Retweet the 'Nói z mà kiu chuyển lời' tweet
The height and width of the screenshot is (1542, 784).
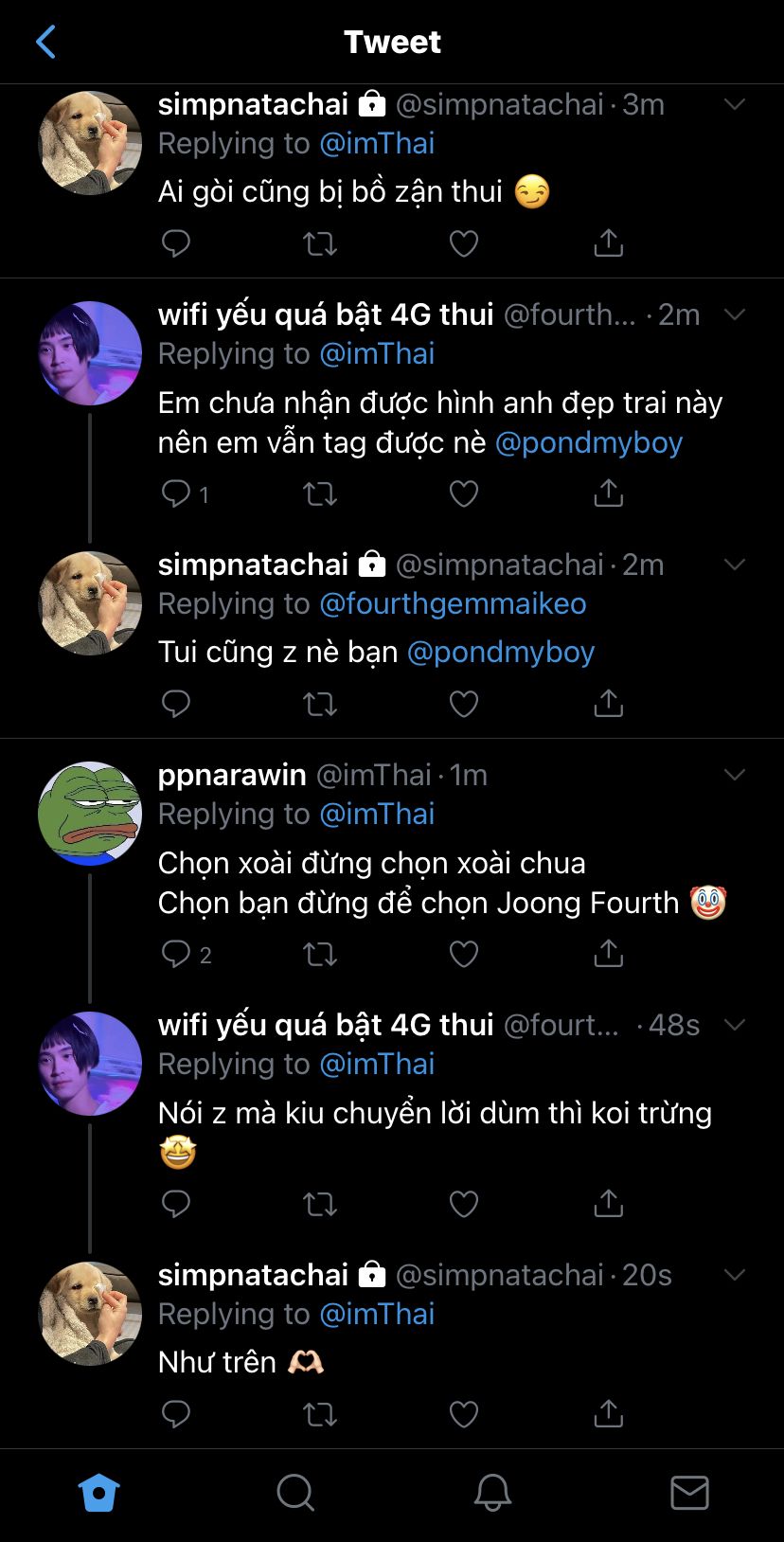tap(320, 1204)
